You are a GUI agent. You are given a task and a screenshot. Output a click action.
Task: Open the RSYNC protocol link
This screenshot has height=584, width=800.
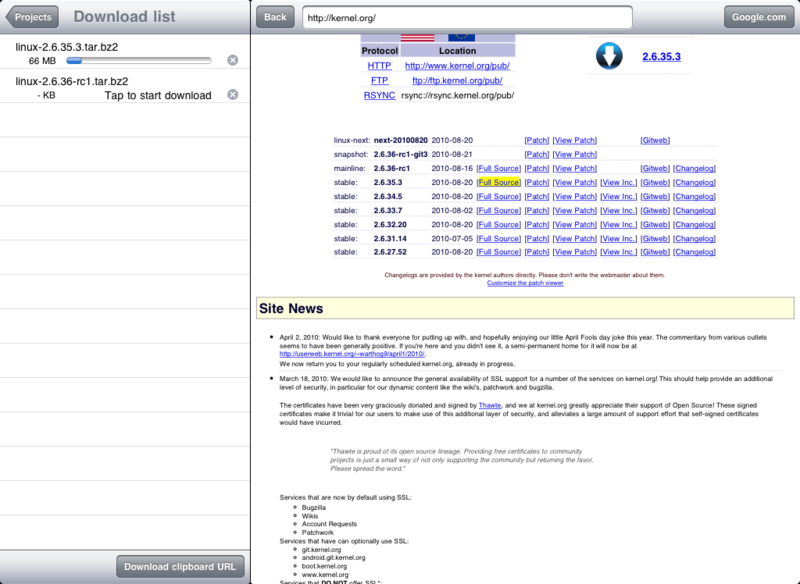(379, 95)
